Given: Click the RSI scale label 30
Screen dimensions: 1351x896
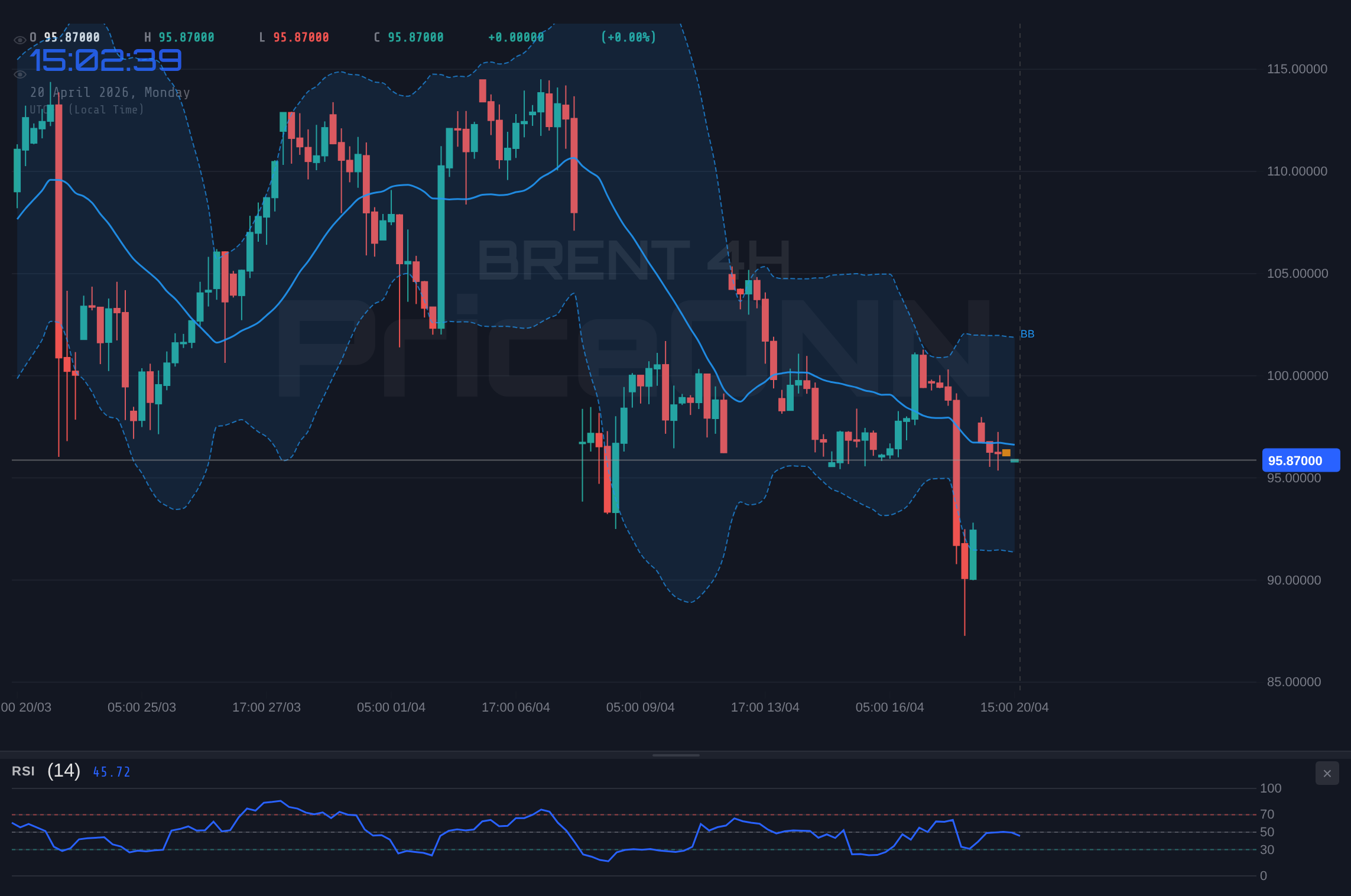Looking at the screenshot, I should pos(1267,850).
